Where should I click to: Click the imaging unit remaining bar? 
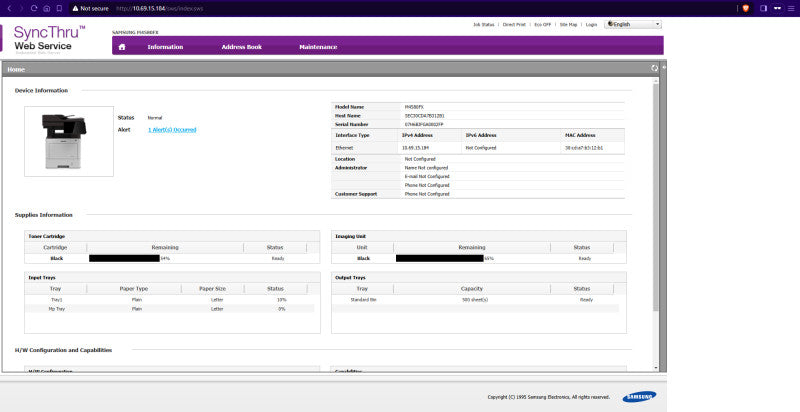[440, 259]
